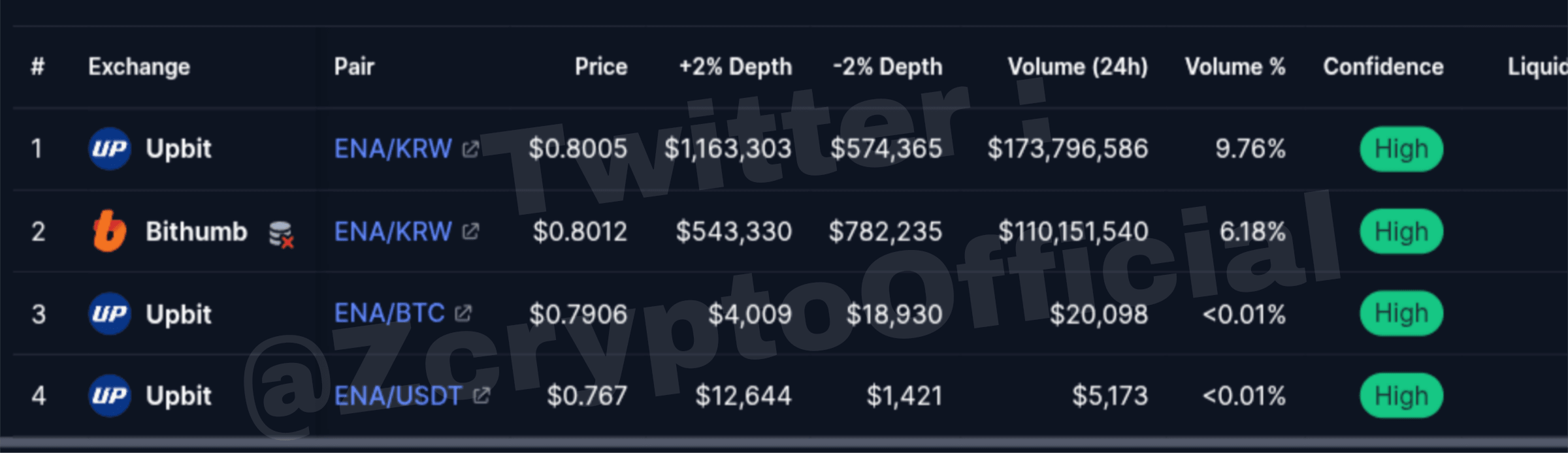Click the Bithumb orange logo

pos(109,231)
